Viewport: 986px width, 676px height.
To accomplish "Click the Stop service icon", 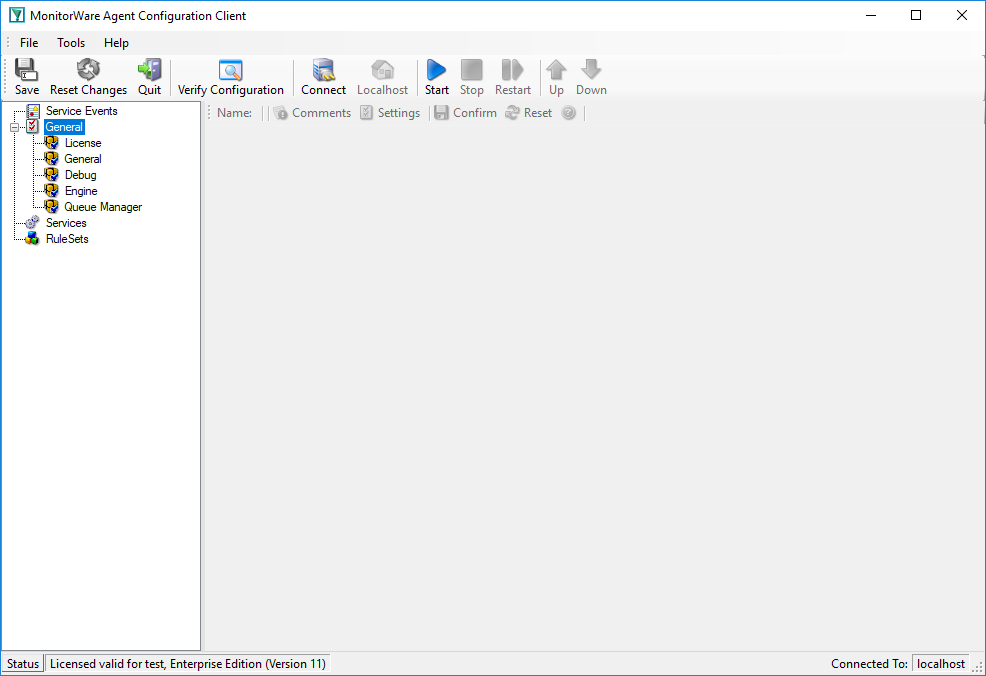I will [x=472, y=70].
